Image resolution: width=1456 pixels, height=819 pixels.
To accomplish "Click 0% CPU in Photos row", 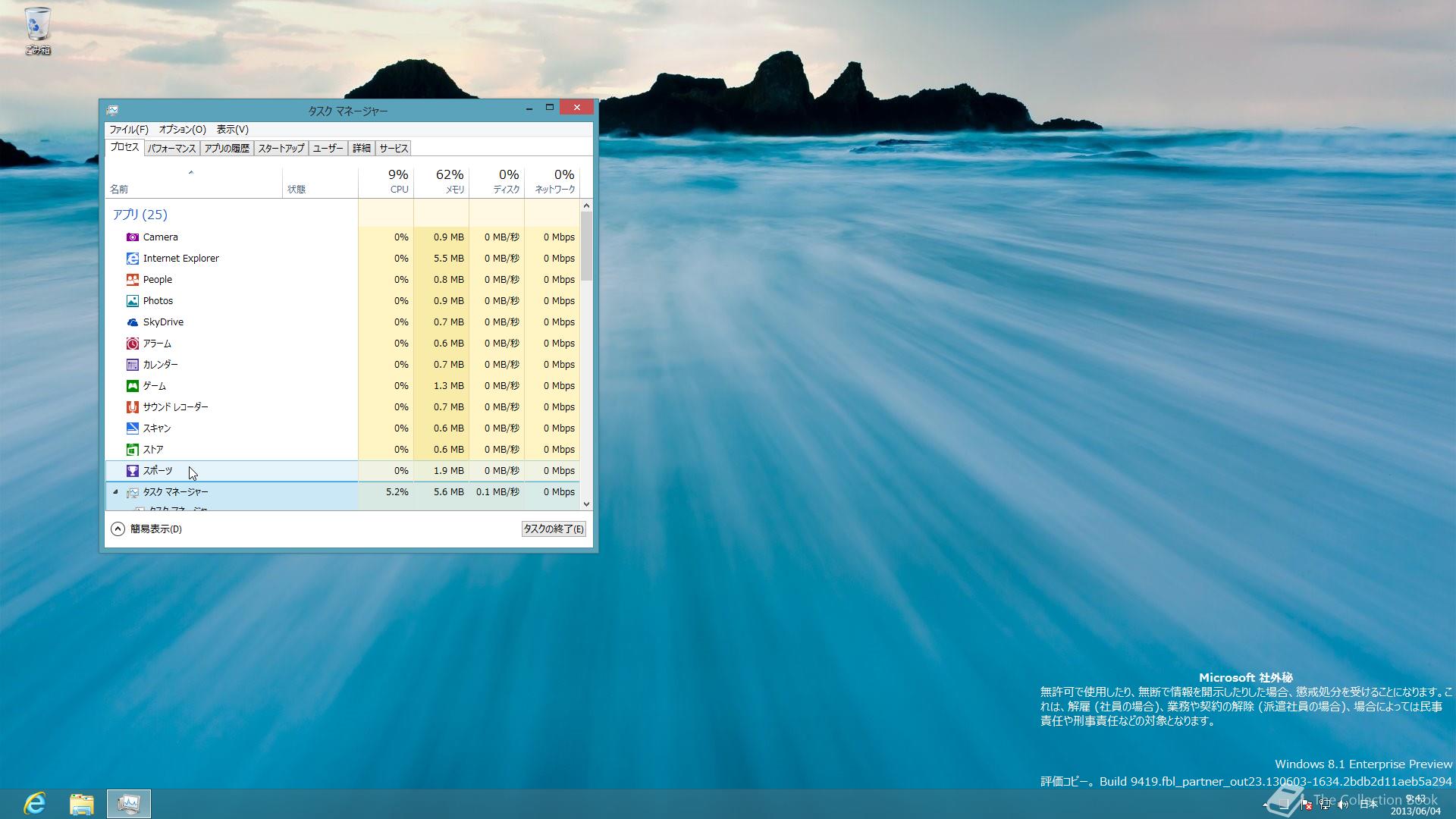I will (x=401, y=301).
